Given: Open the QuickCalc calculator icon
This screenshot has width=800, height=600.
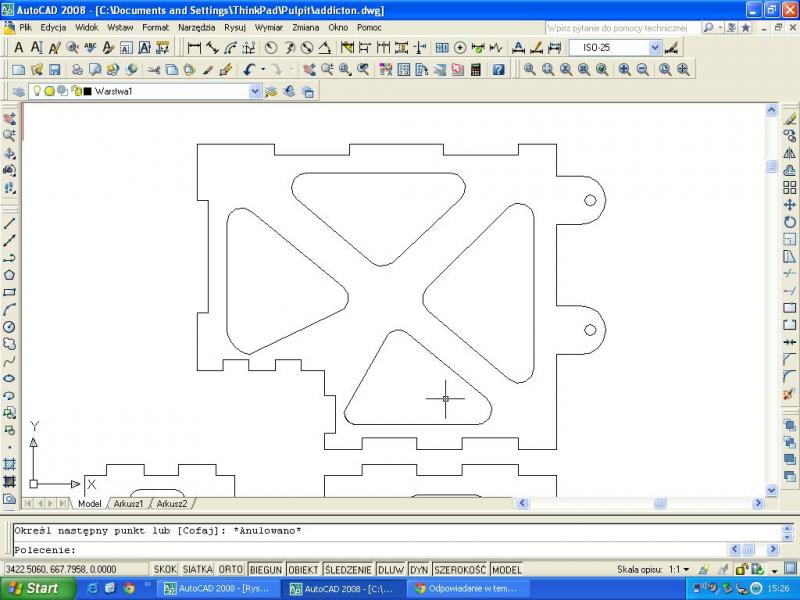Looking at the screenshot, I should click(x=475, y=70).
